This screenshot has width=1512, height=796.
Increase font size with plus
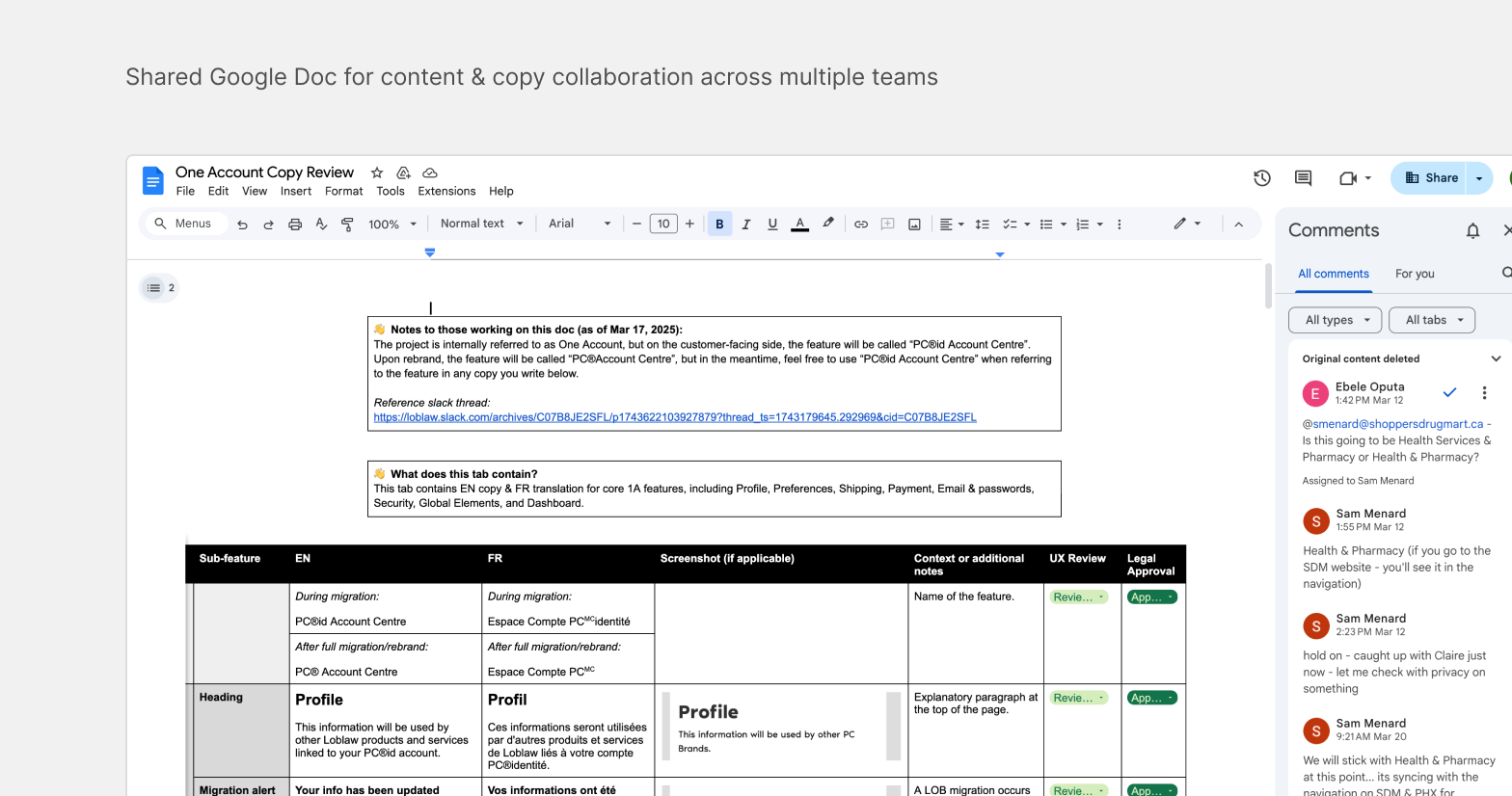pyautogui.click(x=689, y=224)
